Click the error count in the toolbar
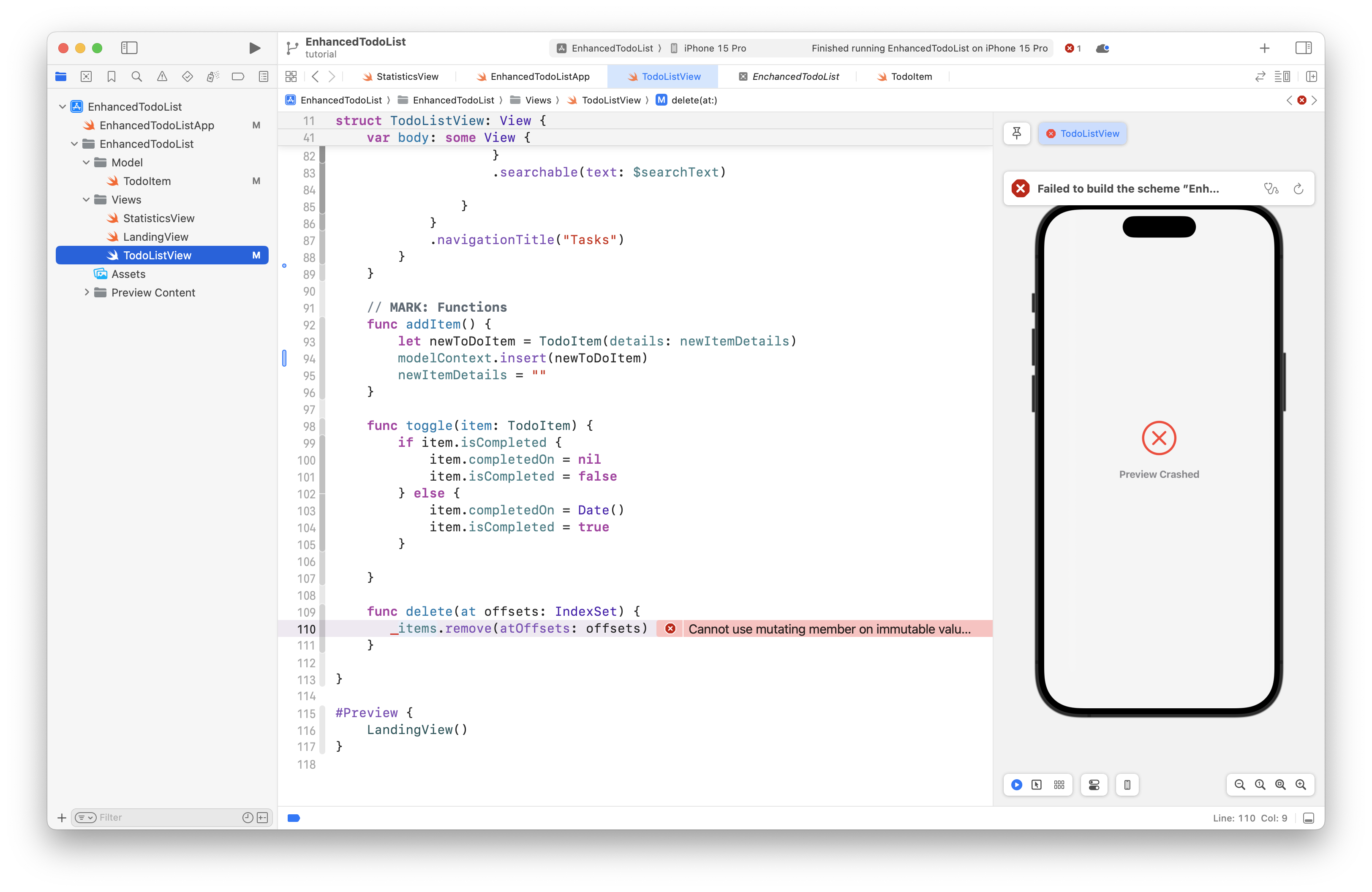This screenshot has width=1372, height=892. 1072,49
